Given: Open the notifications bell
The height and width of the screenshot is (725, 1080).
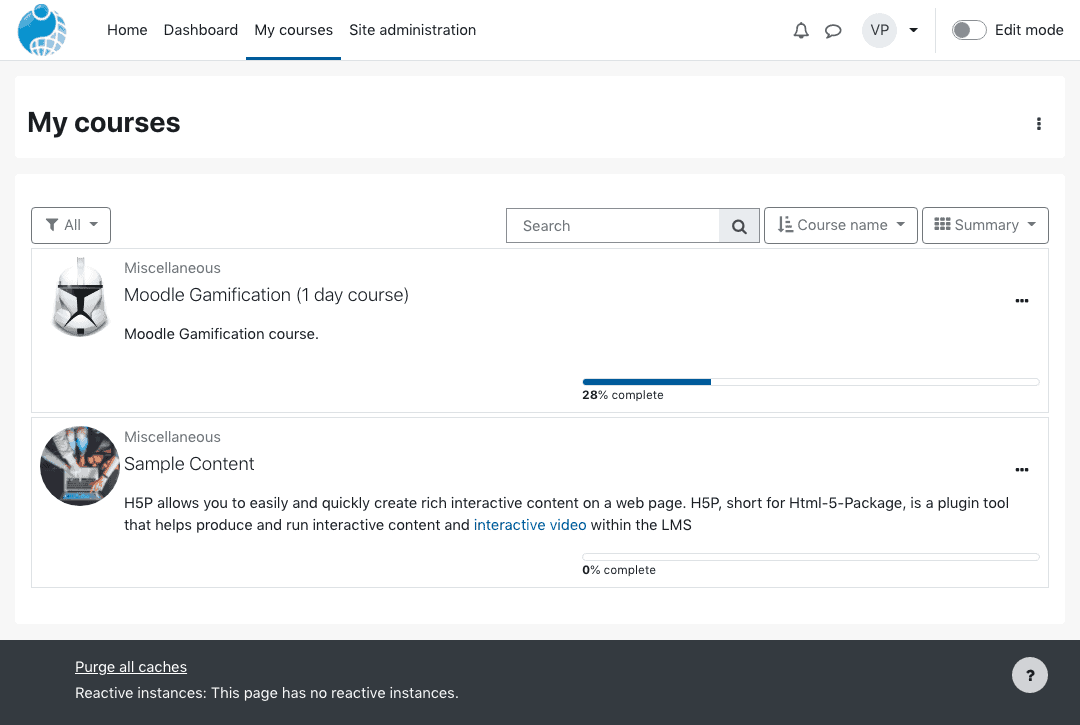Looking at the screenshot, I should pos(801,30).
